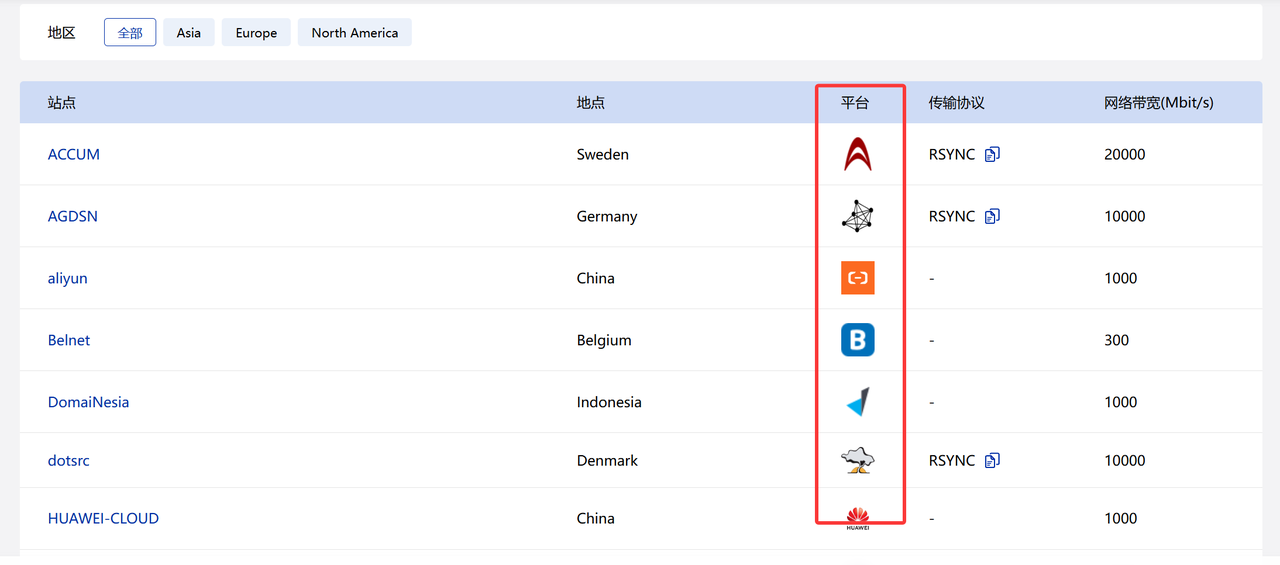
Task: Click 1000 bandwidth in DomaiNesia row
Action: click(1121, 402)
